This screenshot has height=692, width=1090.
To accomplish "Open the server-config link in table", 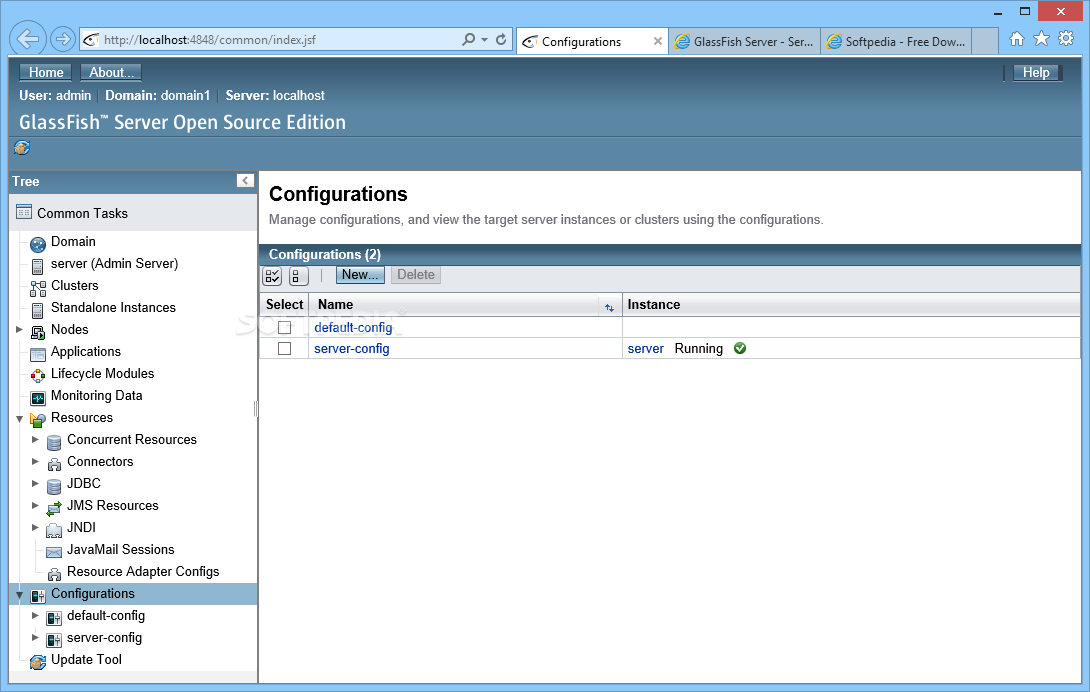I will [352, 348].
